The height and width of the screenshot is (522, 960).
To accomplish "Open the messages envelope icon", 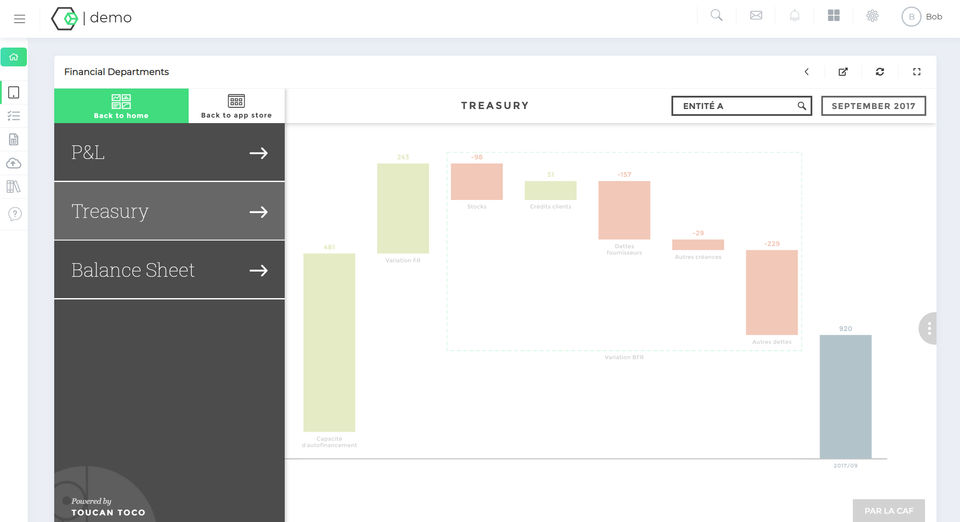I will point(756,16).
